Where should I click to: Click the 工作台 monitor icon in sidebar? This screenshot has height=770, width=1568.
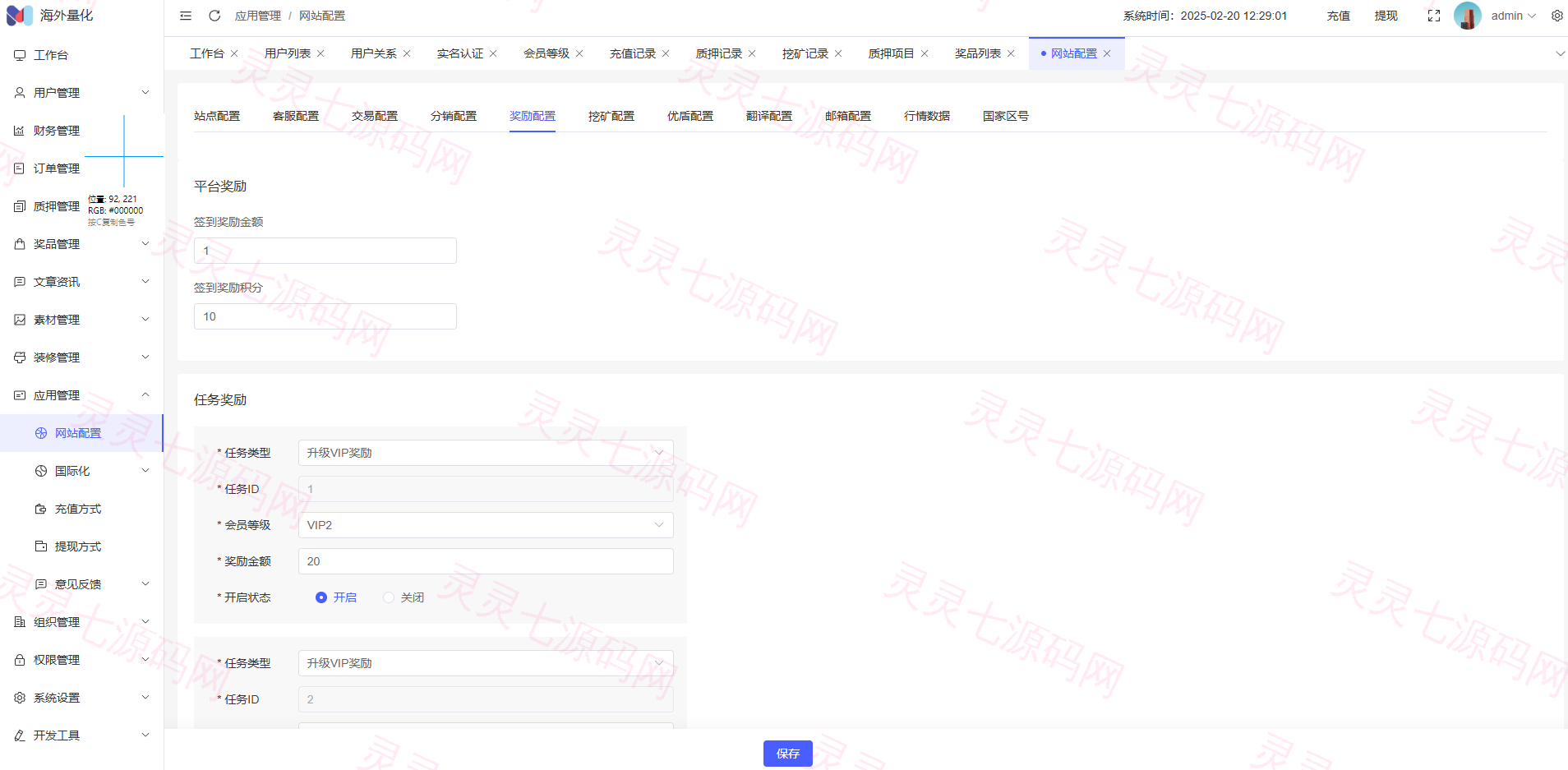20,55
